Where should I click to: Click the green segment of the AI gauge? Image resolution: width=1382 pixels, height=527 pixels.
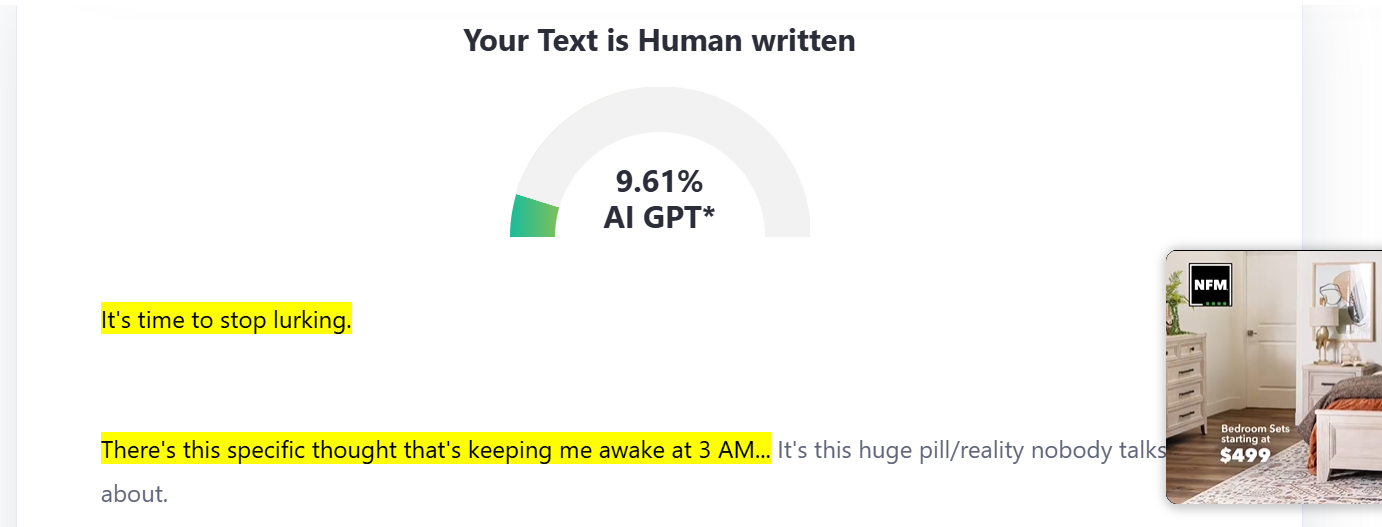(534, 216)
